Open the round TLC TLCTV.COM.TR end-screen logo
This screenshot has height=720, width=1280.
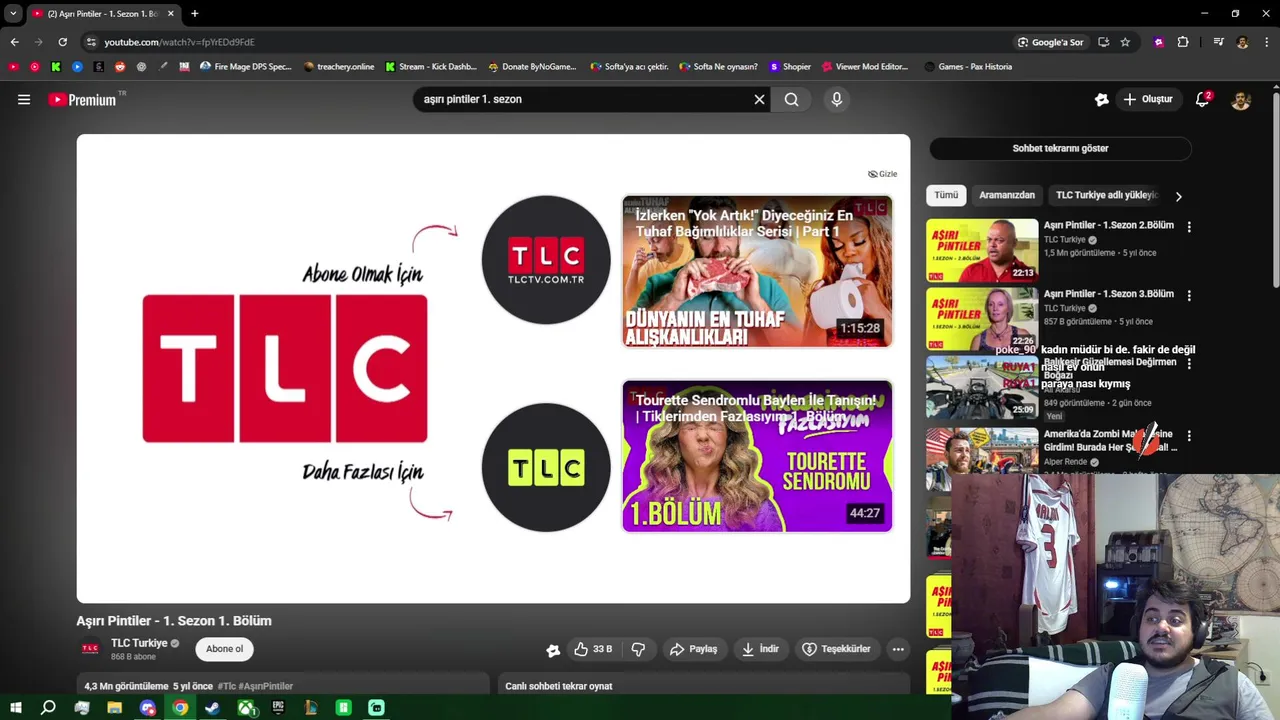tap(546, 260)
